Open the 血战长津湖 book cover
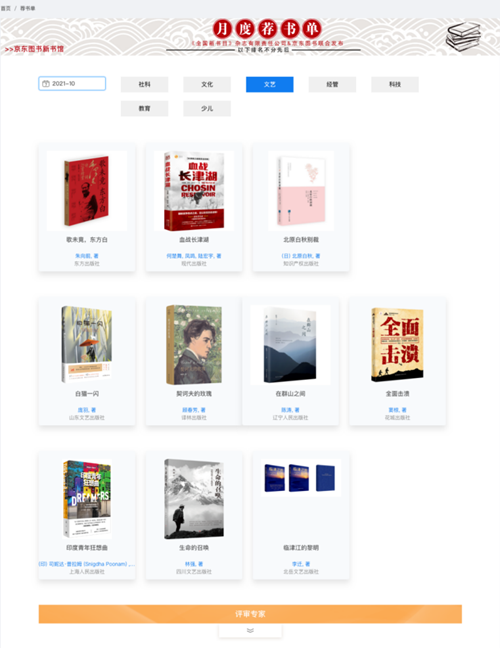The image size is (500, 648). click(194, 191)
